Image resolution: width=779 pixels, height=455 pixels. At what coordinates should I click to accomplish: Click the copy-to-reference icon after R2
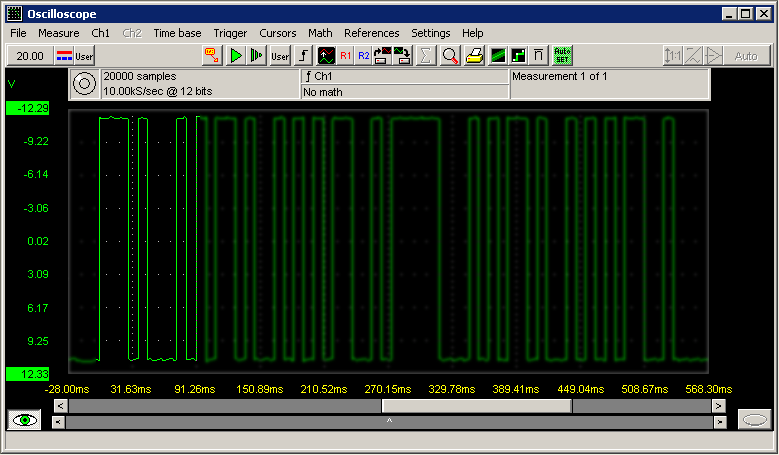pyautogui.click(x=383, y=56)
